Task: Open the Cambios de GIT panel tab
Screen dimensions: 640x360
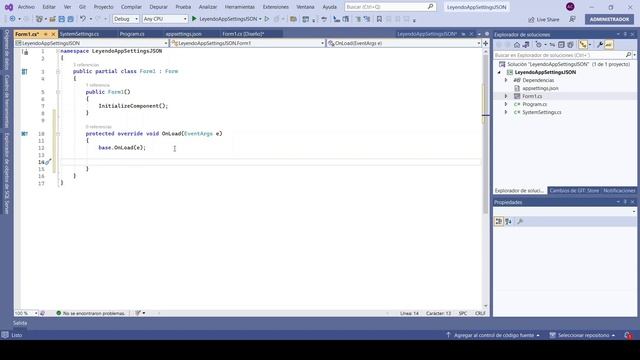Action: [x=574, y=191]
